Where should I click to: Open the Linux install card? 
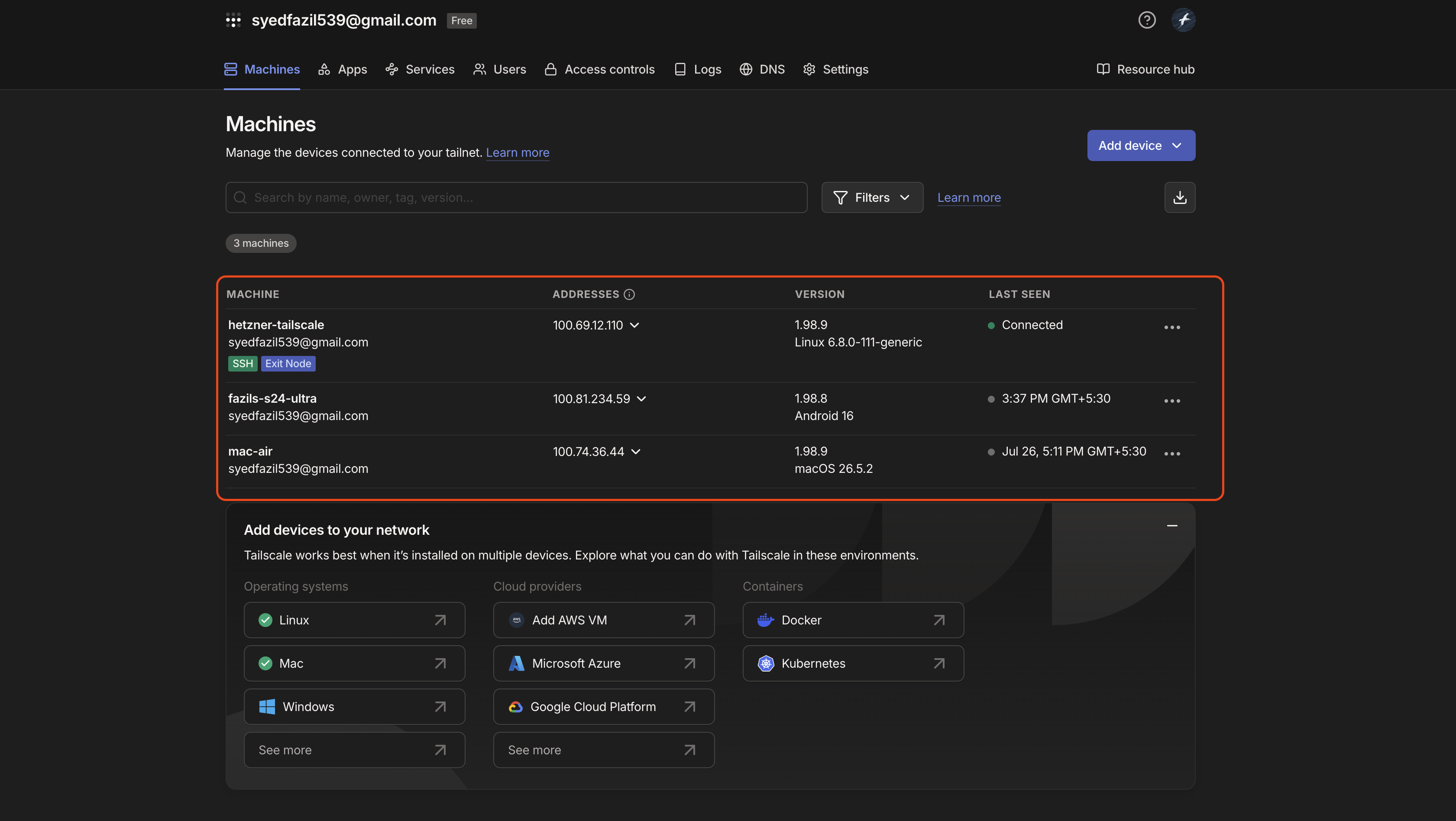(x=354, y=620)
